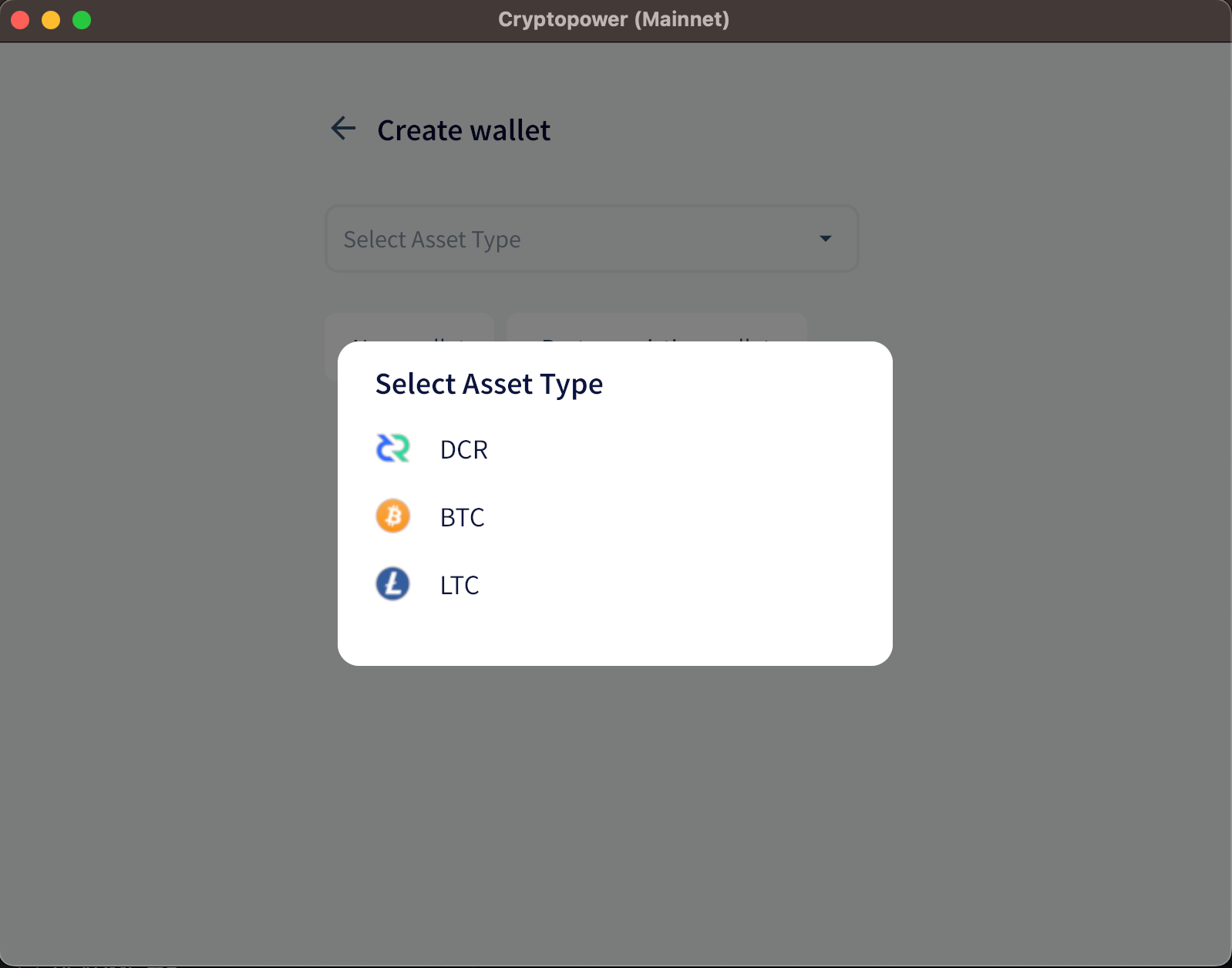Click the Decred logo icon
This screenshot has height=968, width=1232.
(x=392, y=449)
